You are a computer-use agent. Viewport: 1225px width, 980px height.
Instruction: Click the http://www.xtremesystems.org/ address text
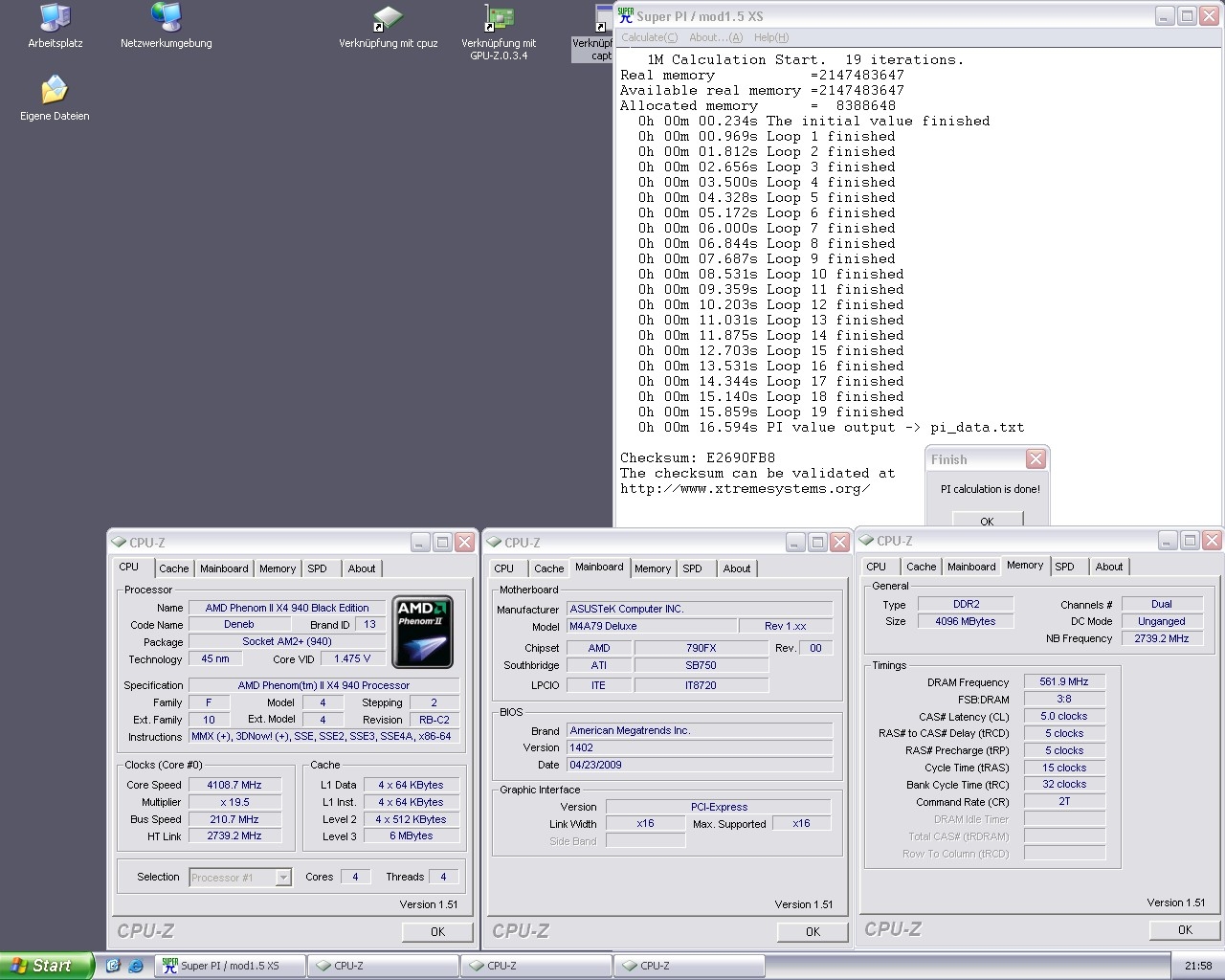tap(746, 488)
